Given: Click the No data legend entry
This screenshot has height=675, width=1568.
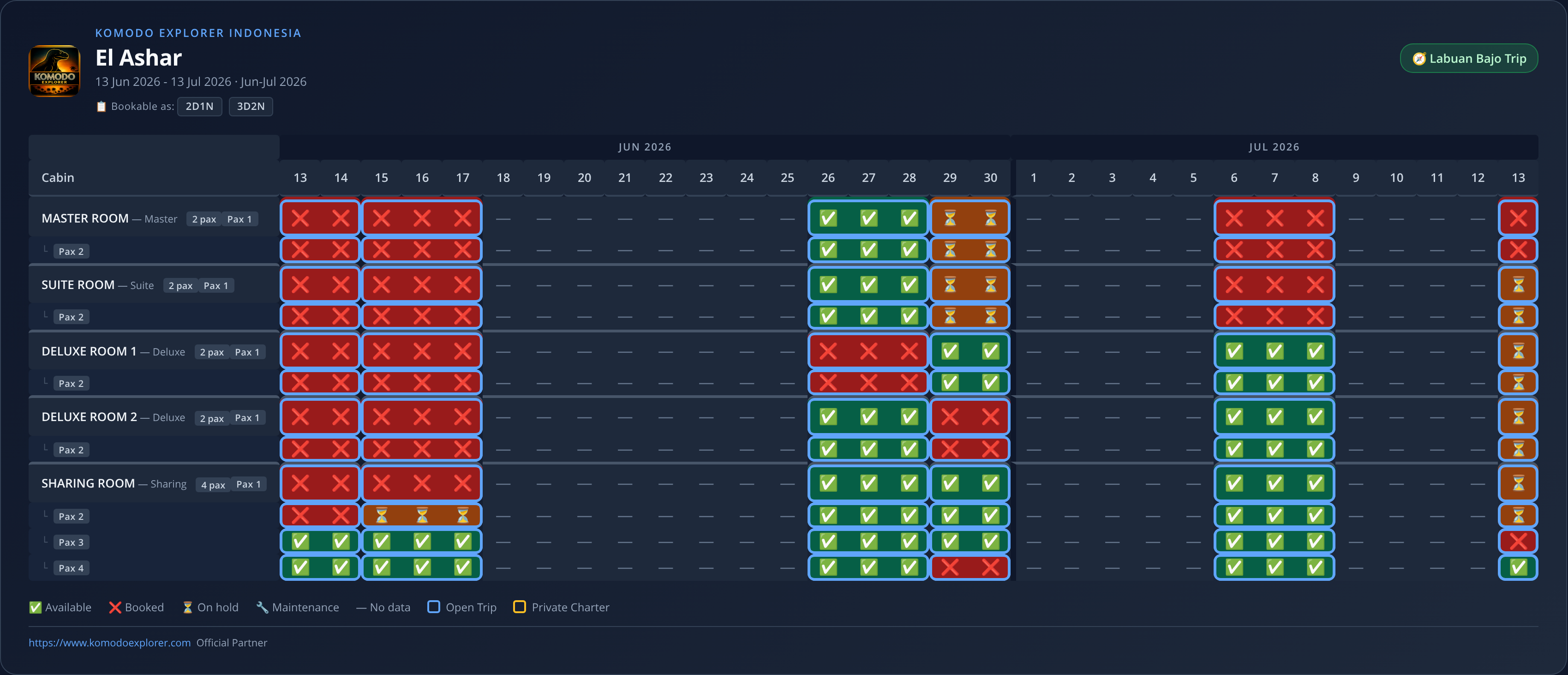Looking at the screenshot, I should tap(383, 608).
